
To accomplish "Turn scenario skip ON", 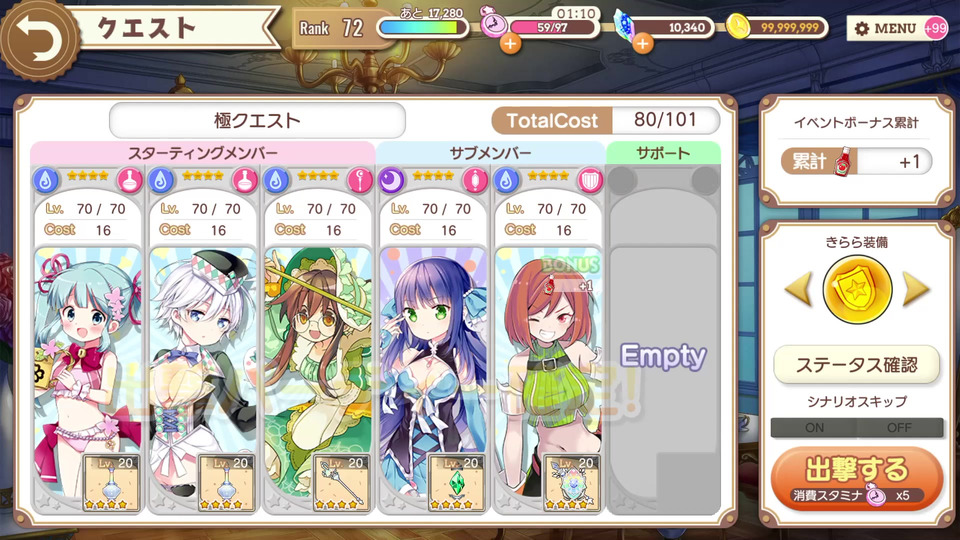I will (814, 427).
